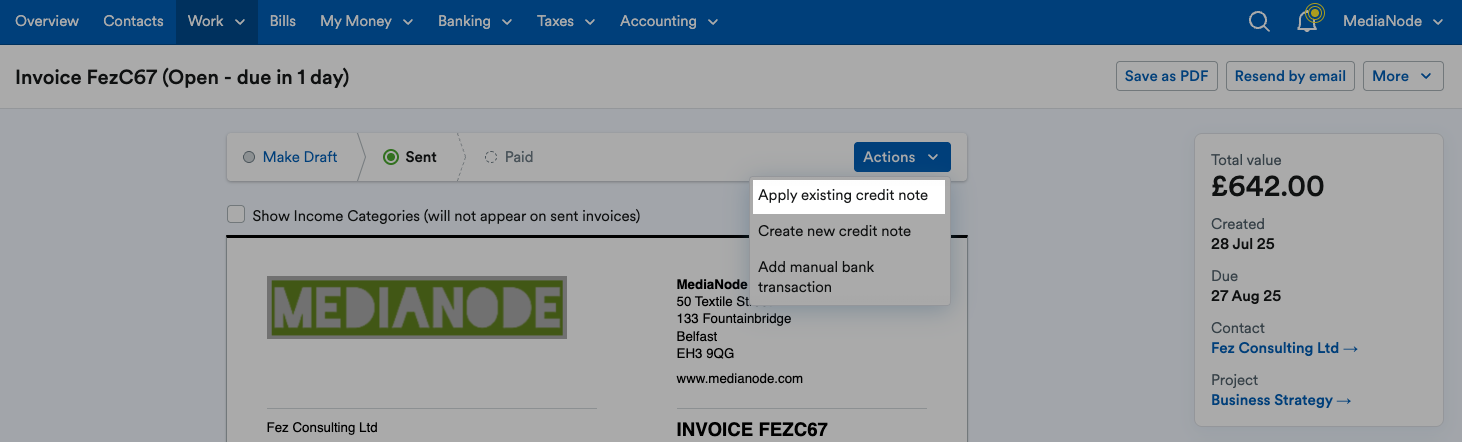This screenshot has height=442, width=1462.
Task: Click the INVOICE FEZC67 heading
Action: click(x=752, y=430)
